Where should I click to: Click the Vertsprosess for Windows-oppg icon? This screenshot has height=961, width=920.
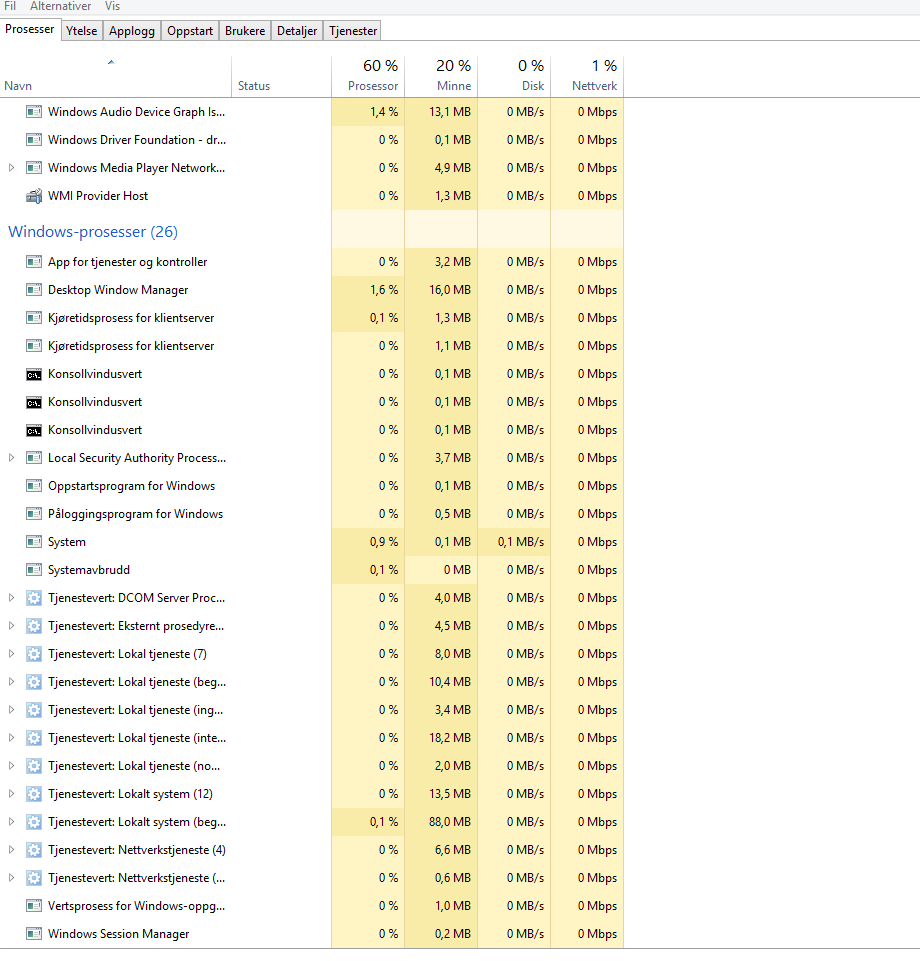[34, 906]
